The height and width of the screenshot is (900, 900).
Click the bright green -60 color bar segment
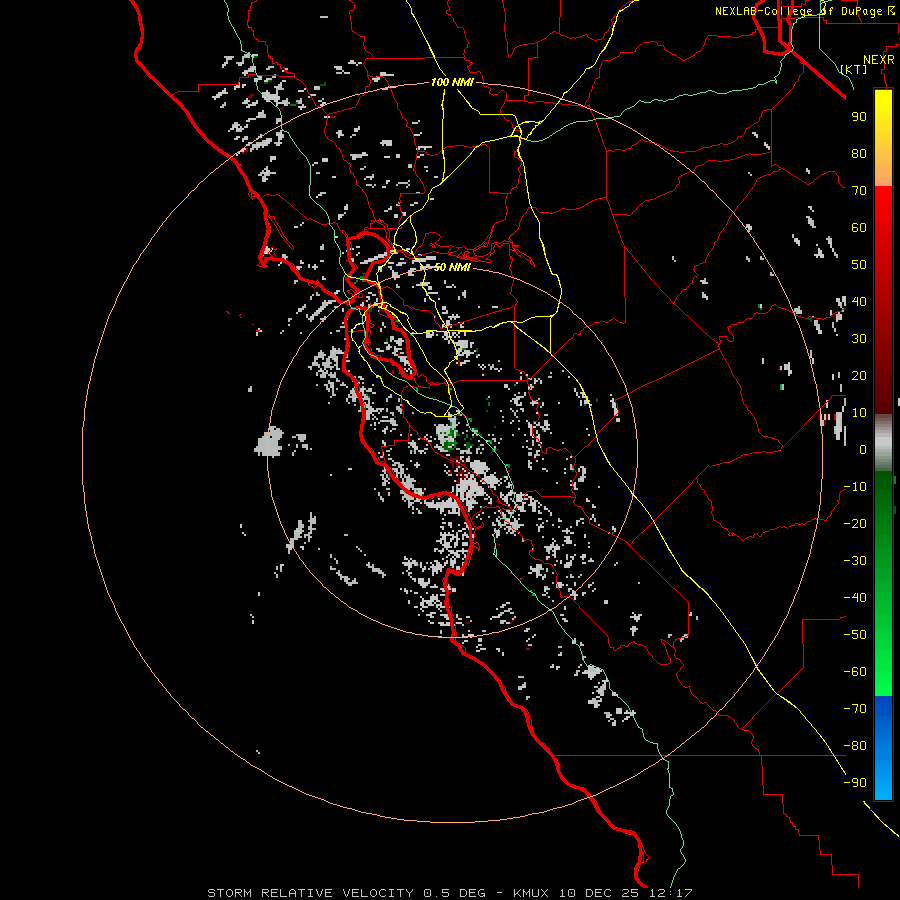(x=883, y=677)
